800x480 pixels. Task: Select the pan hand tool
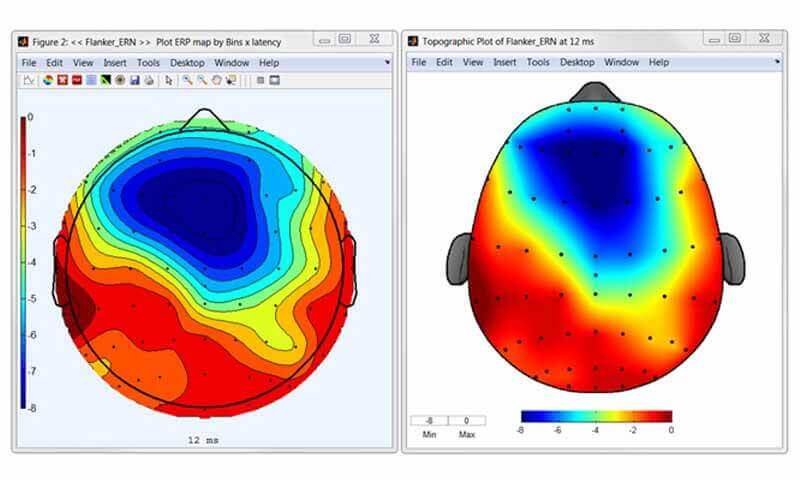pyautogui.click(x=216, y=80)
